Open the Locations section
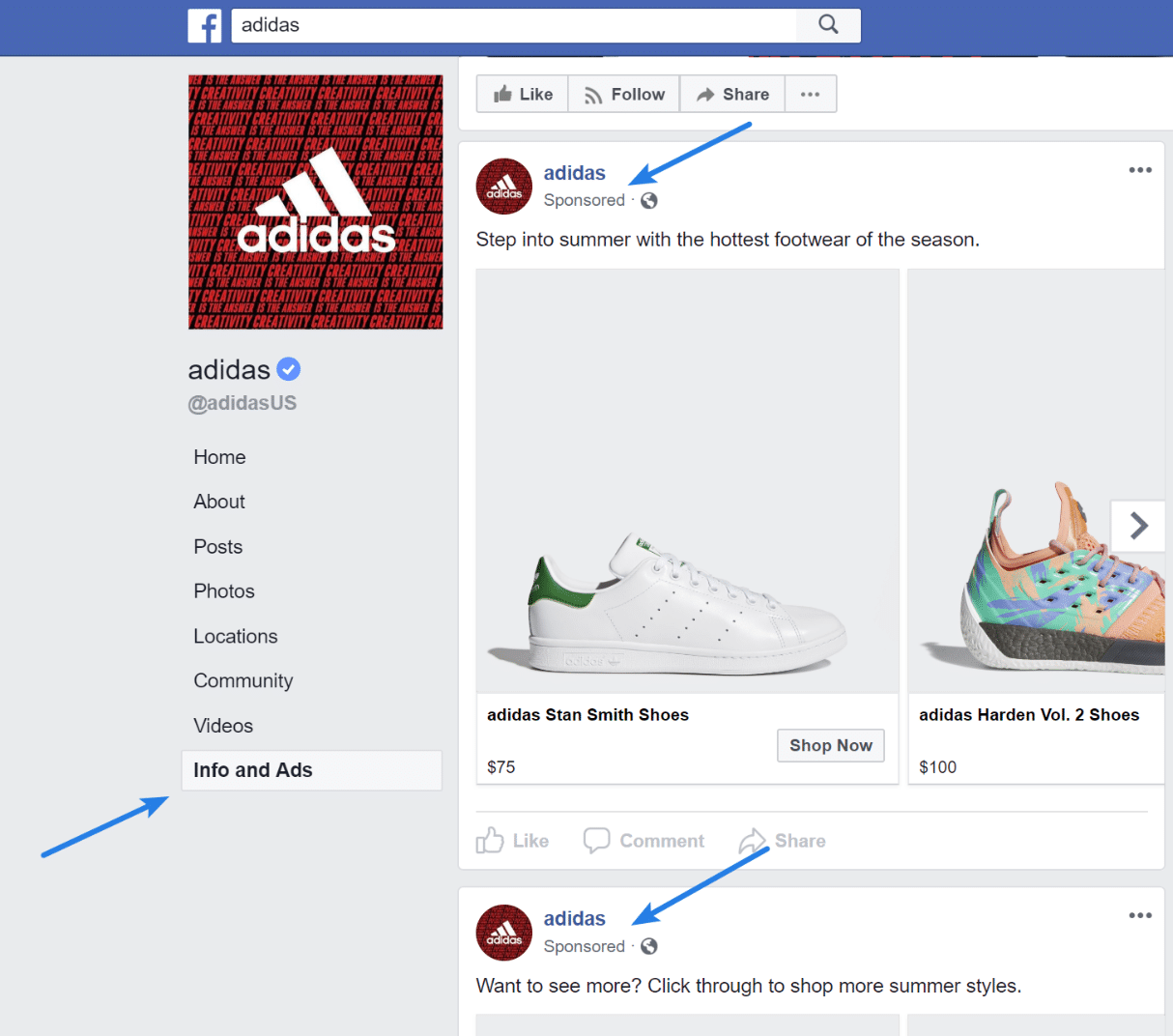Screen dimensions: 1173x1036 [236, 636]
